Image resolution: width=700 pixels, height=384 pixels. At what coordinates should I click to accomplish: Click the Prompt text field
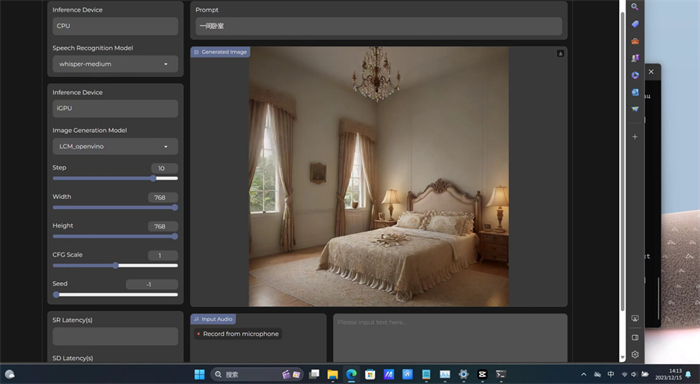pyautogui.click(x=379, y=26)
